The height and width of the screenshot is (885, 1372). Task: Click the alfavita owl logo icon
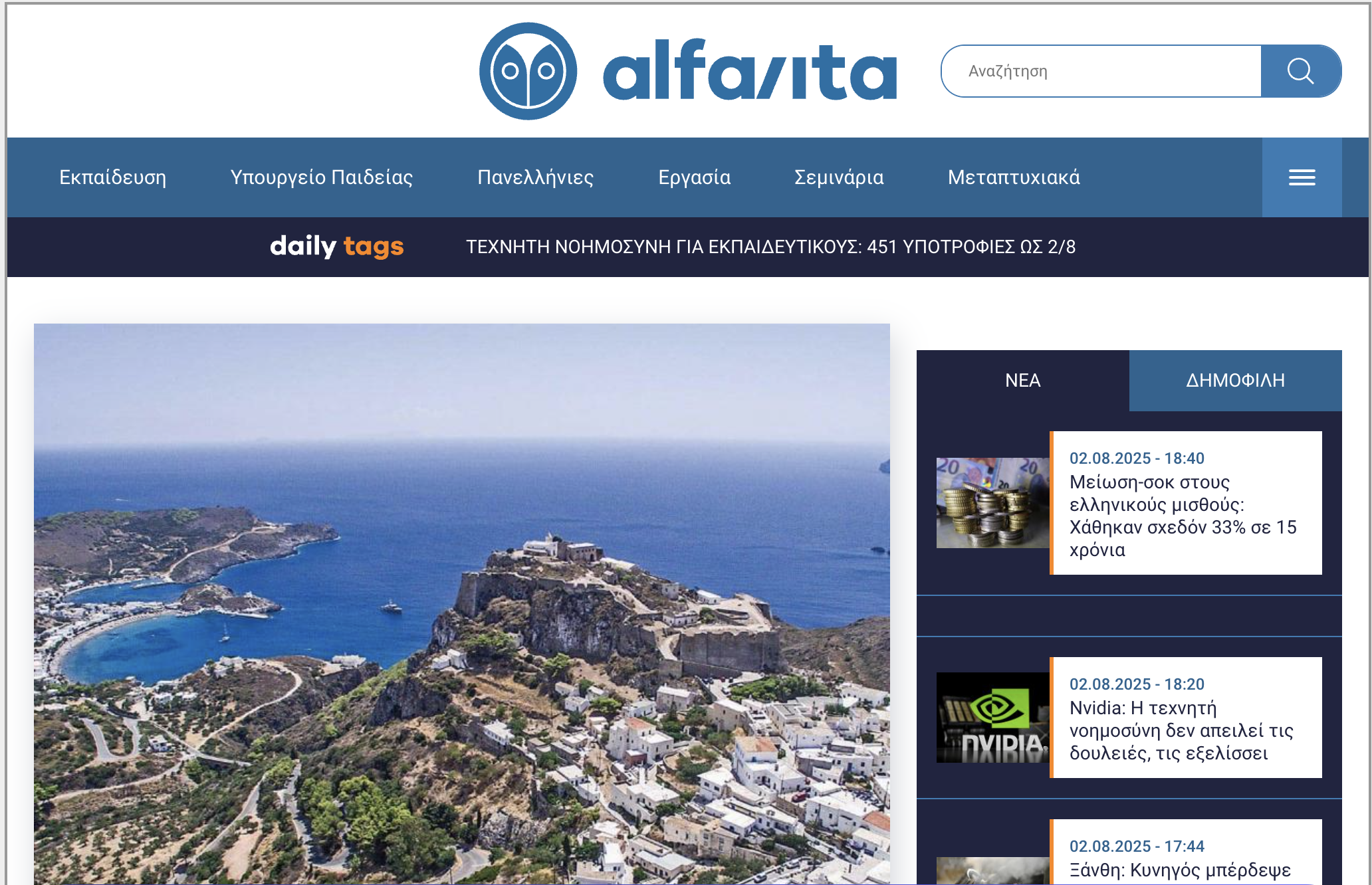528,71
